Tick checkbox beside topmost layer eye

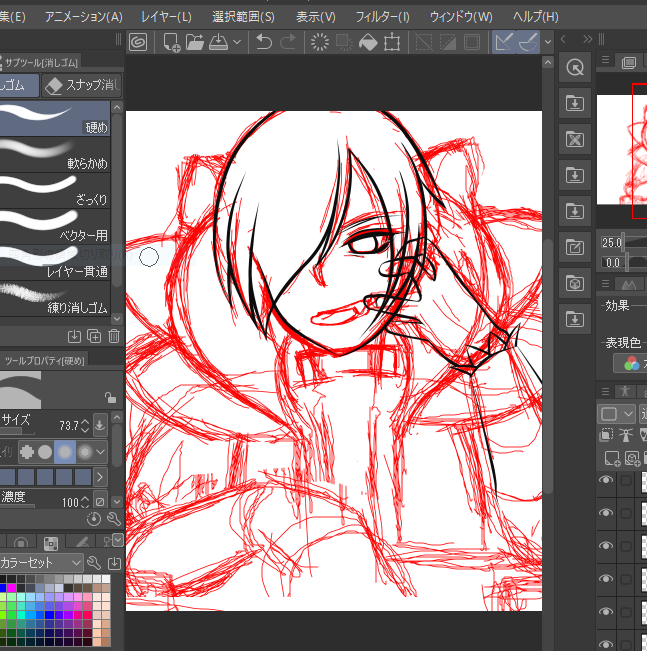(x=626, y=480)
